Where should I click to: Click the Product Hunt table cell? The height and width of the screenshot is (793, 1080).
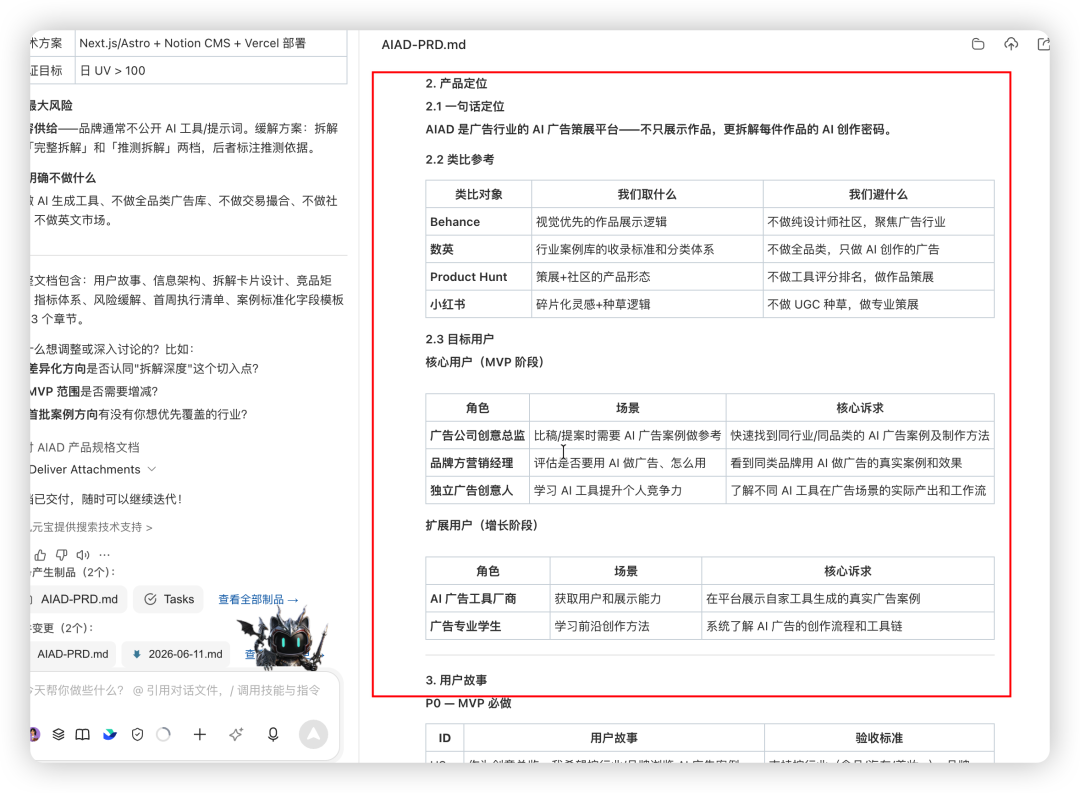(479, 277)
